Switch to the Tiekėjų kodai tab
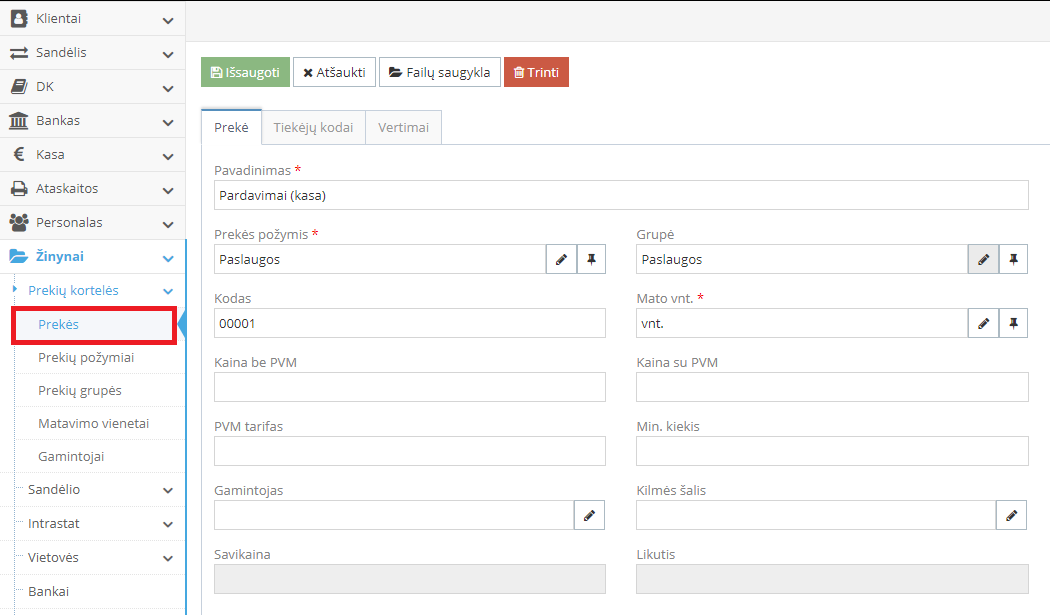The width and height of the screenshot is (1050, 615). (313, 128)
